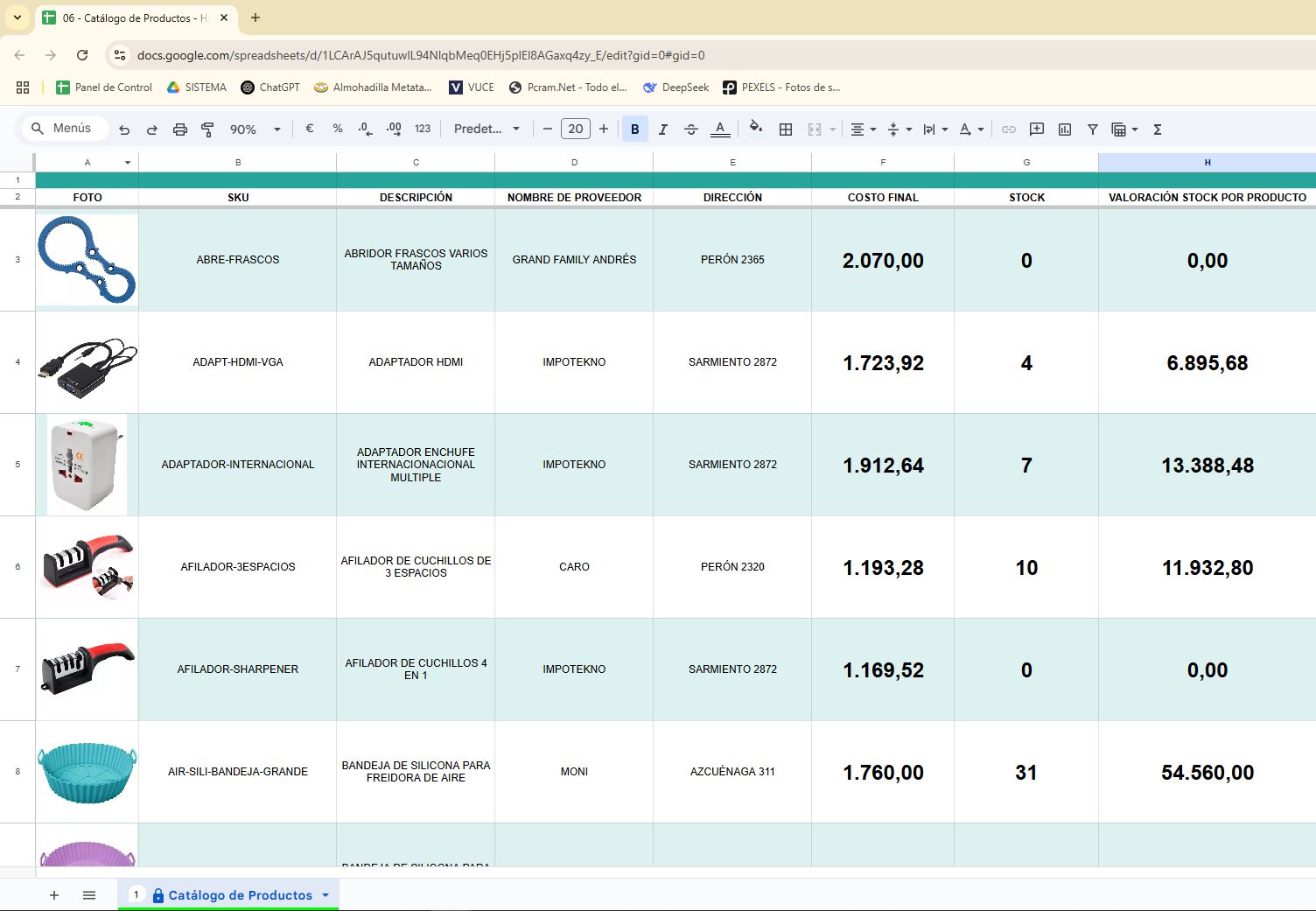Click the create filter icon

point(1093,130)
